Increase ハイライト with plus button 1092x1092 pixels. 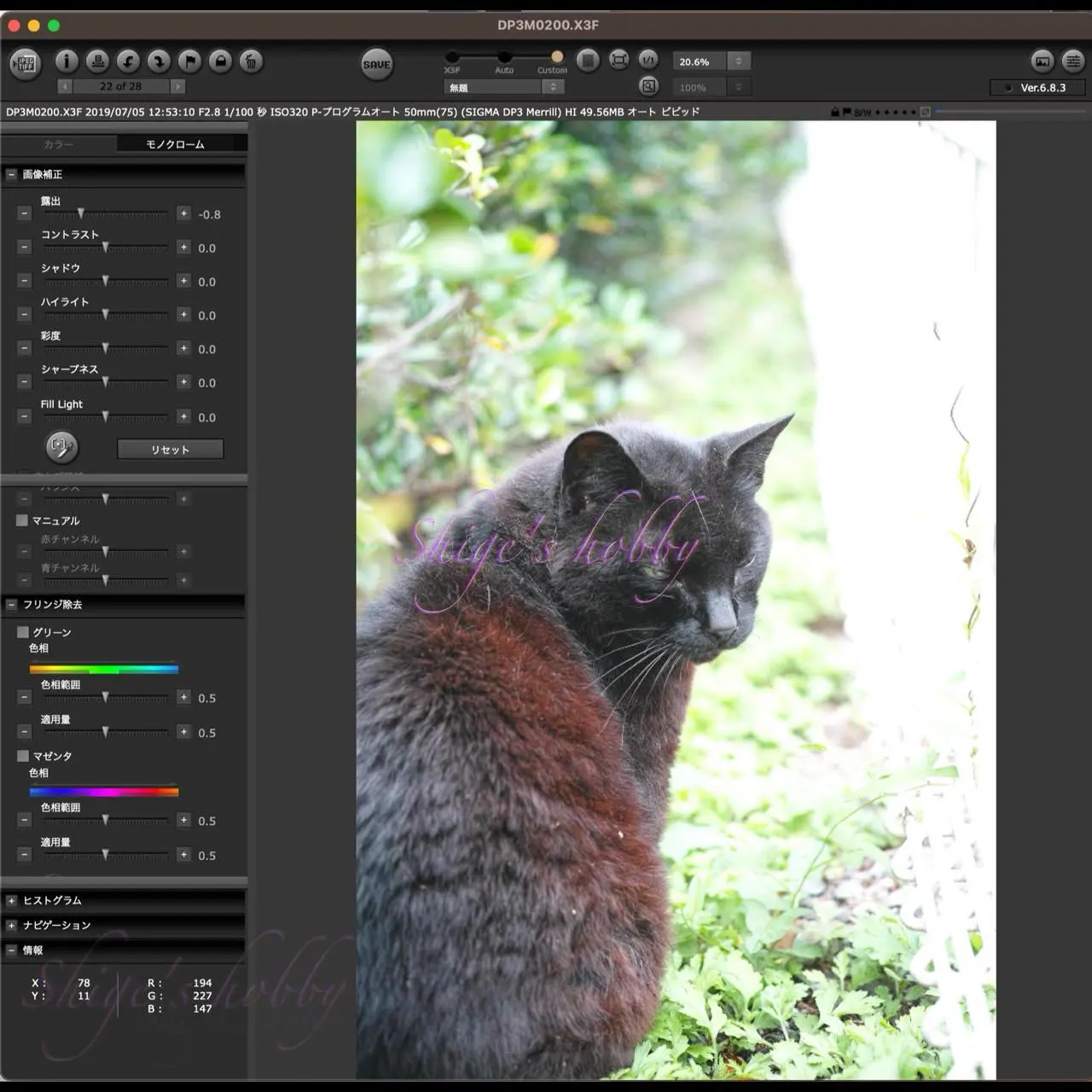pyautogui.click(x=183, y=315)
